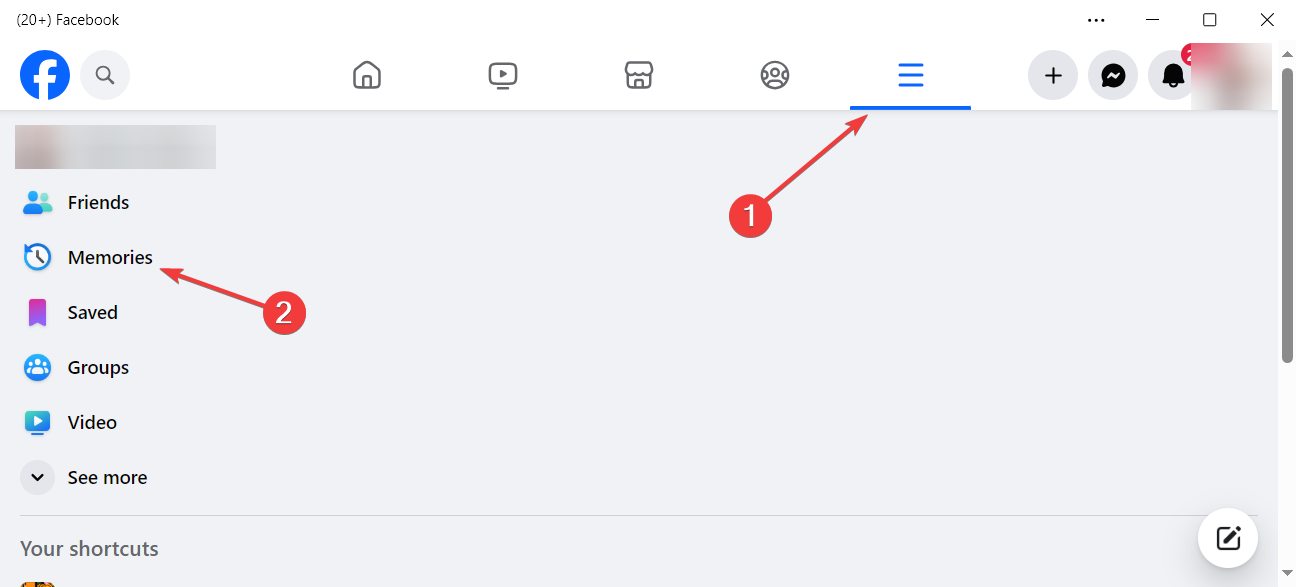Open the app options with the ellipsis menu
Screen dimensions: 1296x587
tap(1096, 19)
